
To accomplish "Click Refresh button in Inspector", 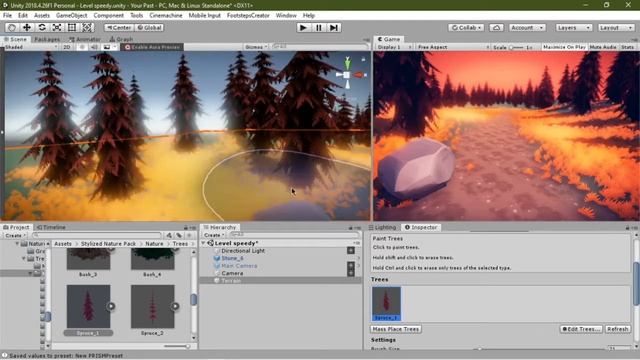I will click(618, 329).
